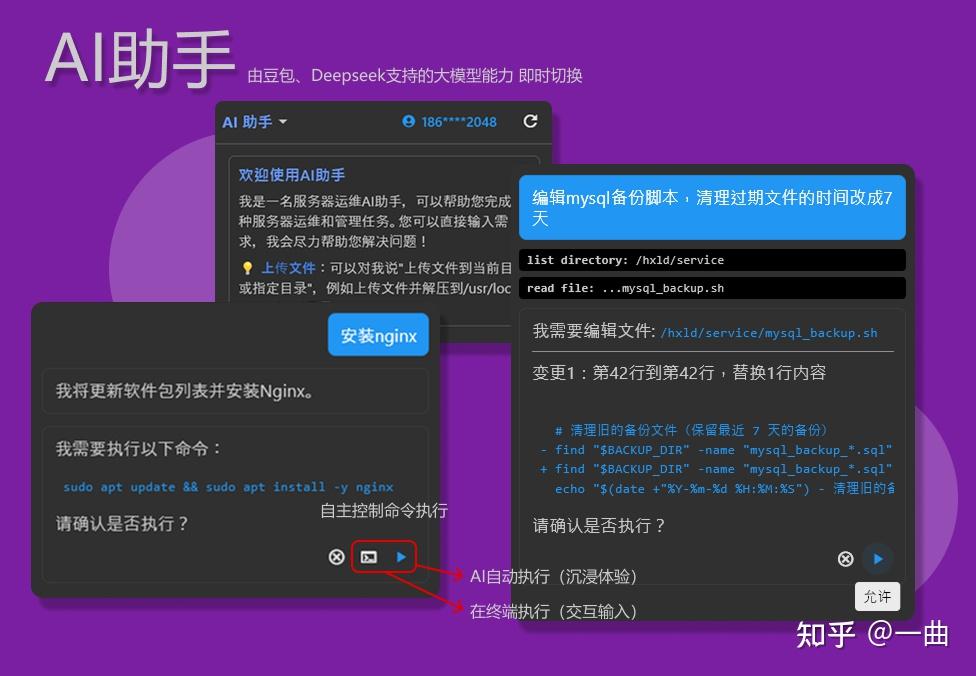Viewport: 976px width, 676px height.
Task: Click 请确认是否执行？ in nginx panel
Action: [x=122, y=523]
